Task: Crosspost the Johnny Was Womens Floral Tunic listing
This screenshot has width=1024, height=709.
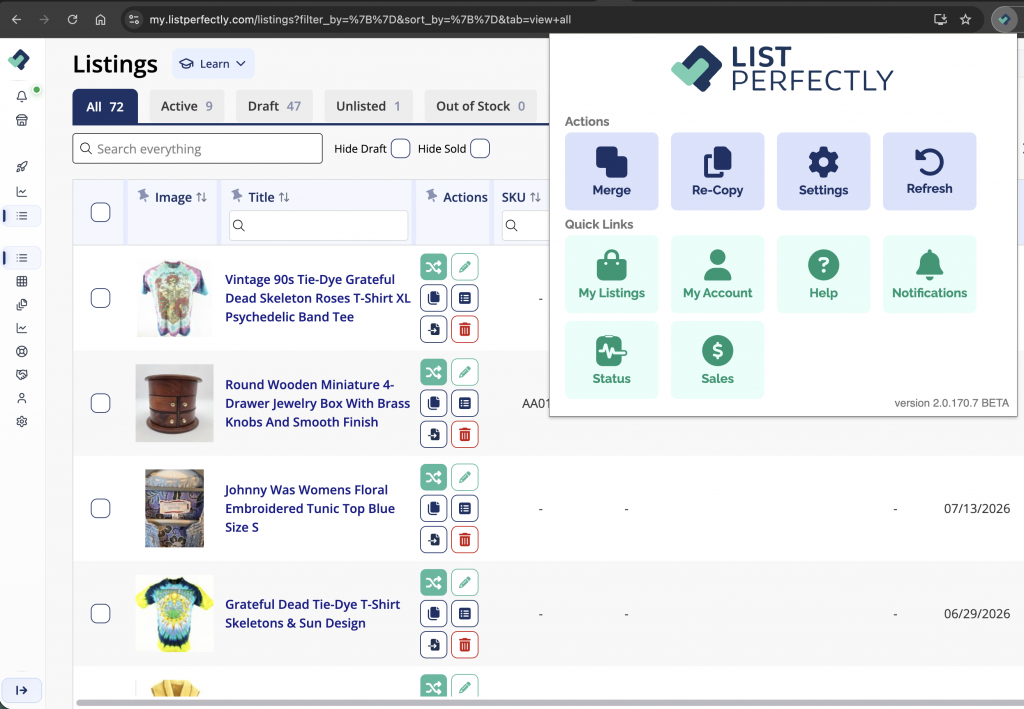Action: click(x=434, y=477)
